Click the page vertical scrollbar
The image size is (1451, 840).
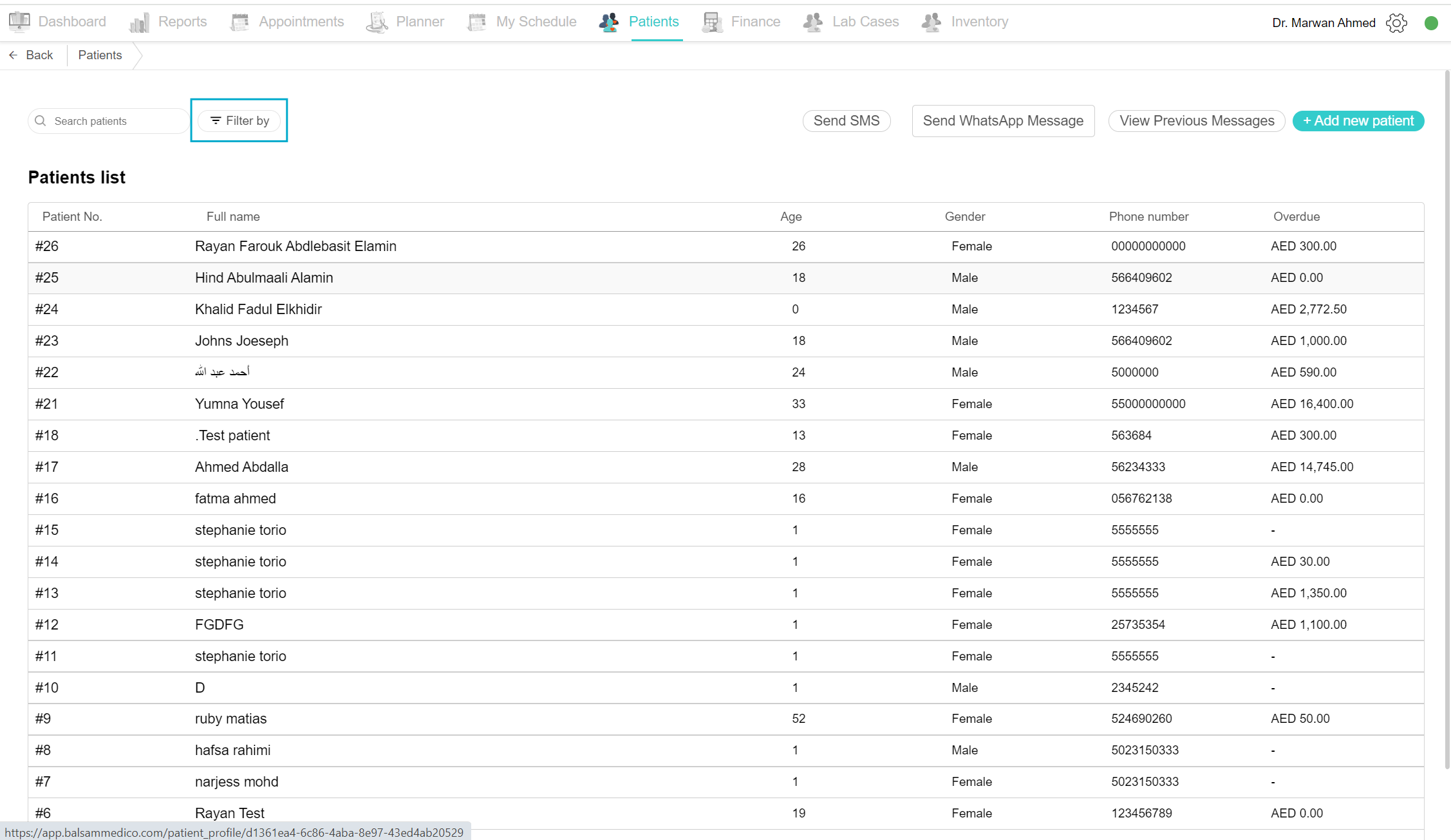[1447, 418]
